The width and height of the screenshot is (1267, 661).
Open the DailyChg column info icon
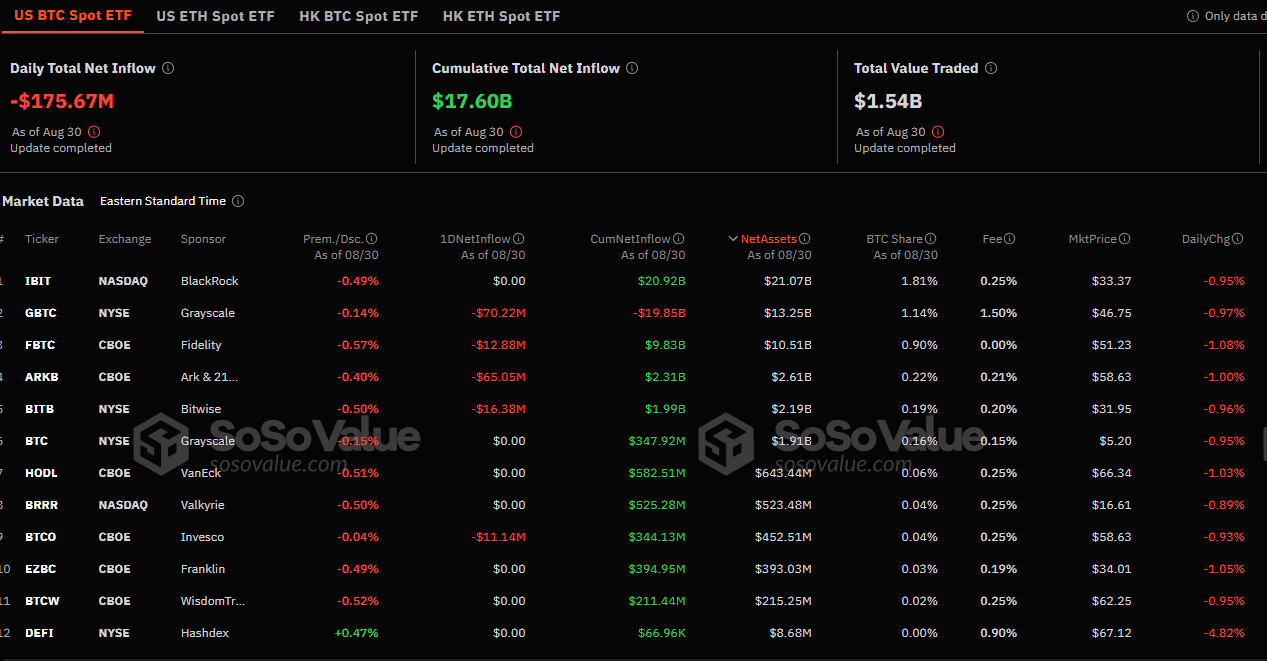(x=1239, y=238)
